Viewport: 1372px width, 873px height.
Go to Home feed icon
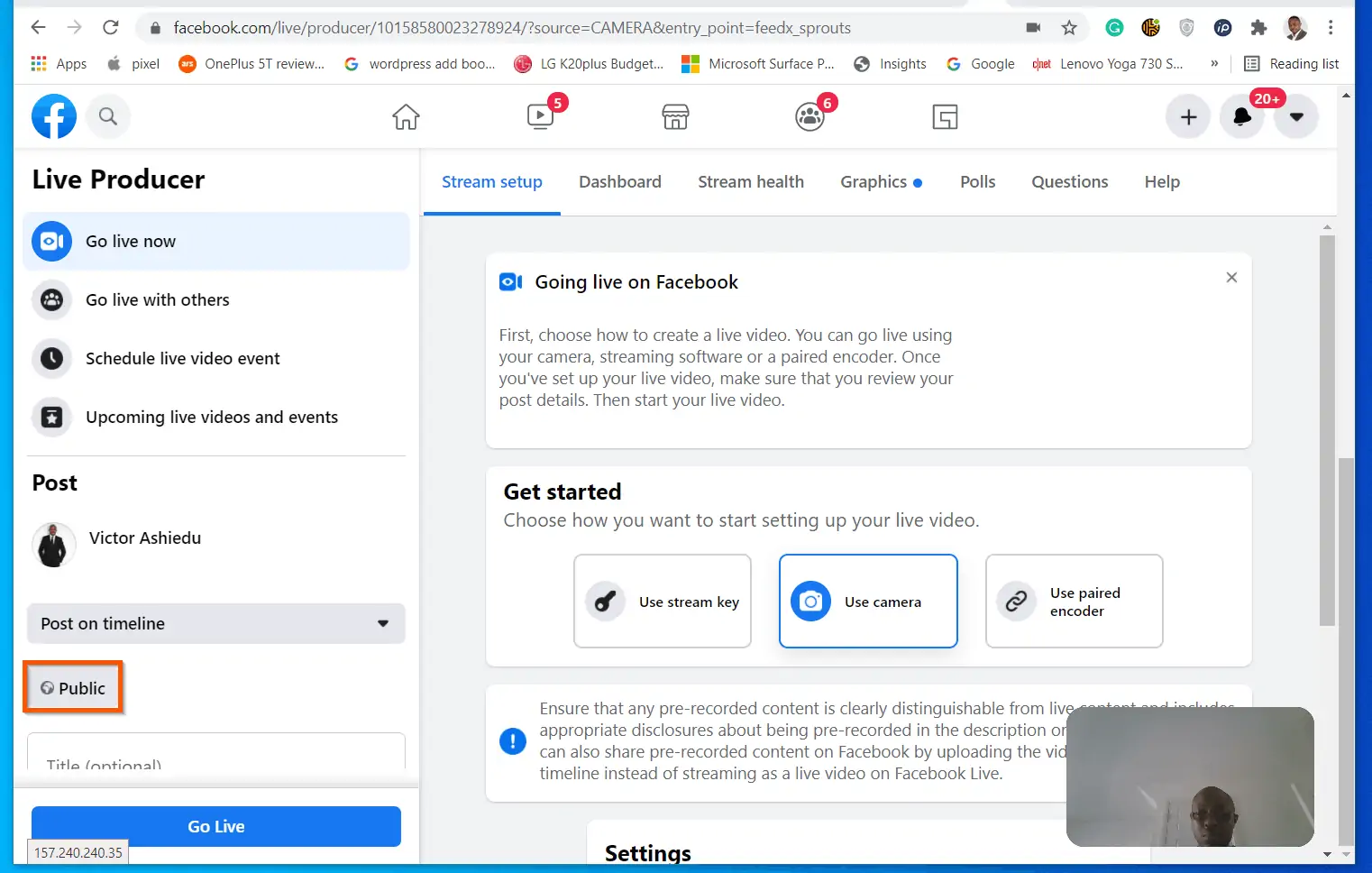(x=406, y=116)
